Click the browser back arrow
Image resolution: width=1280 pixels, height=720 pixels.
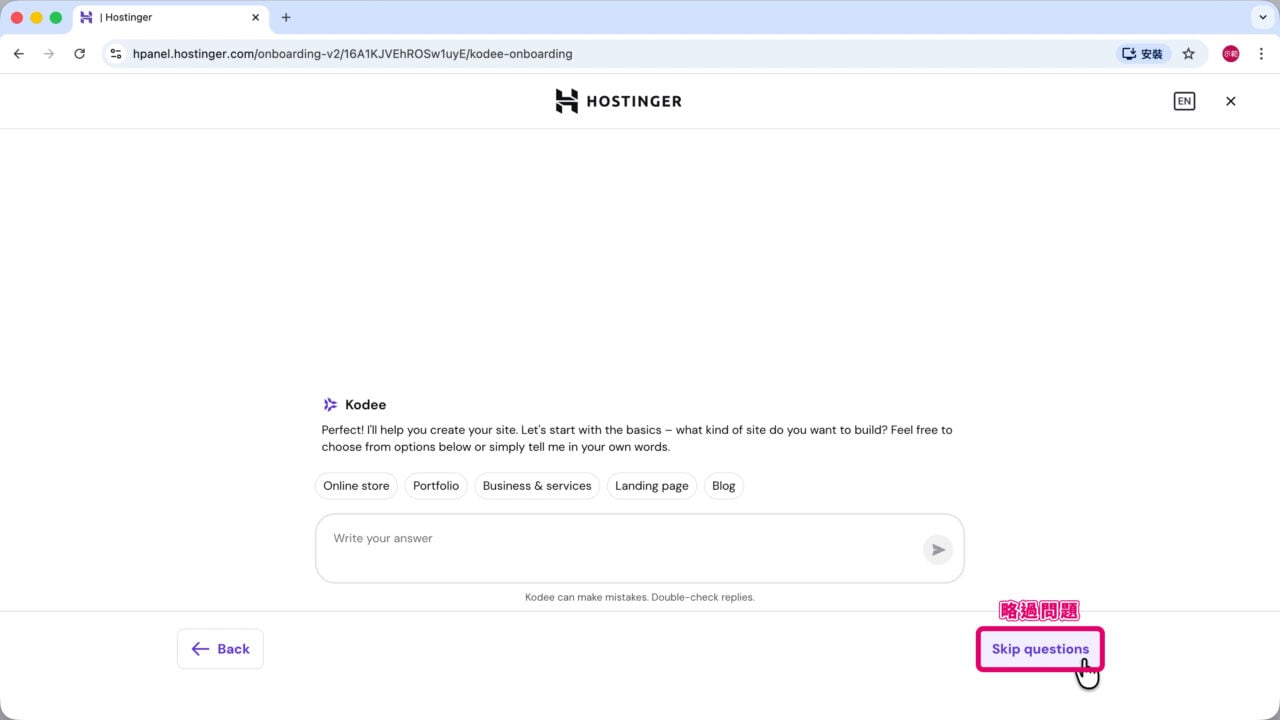(19, 54)
